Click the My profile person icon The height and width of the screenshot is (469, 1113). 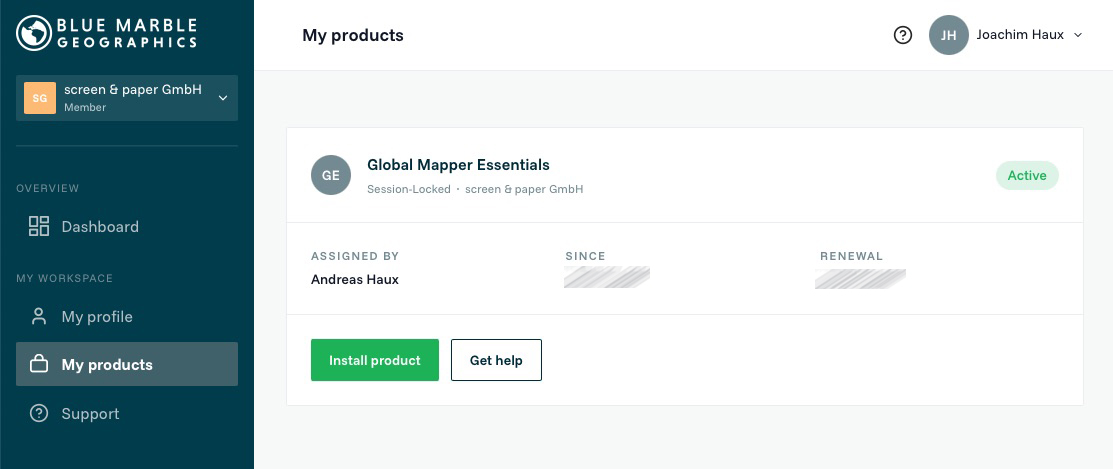[x=38, y=316]
